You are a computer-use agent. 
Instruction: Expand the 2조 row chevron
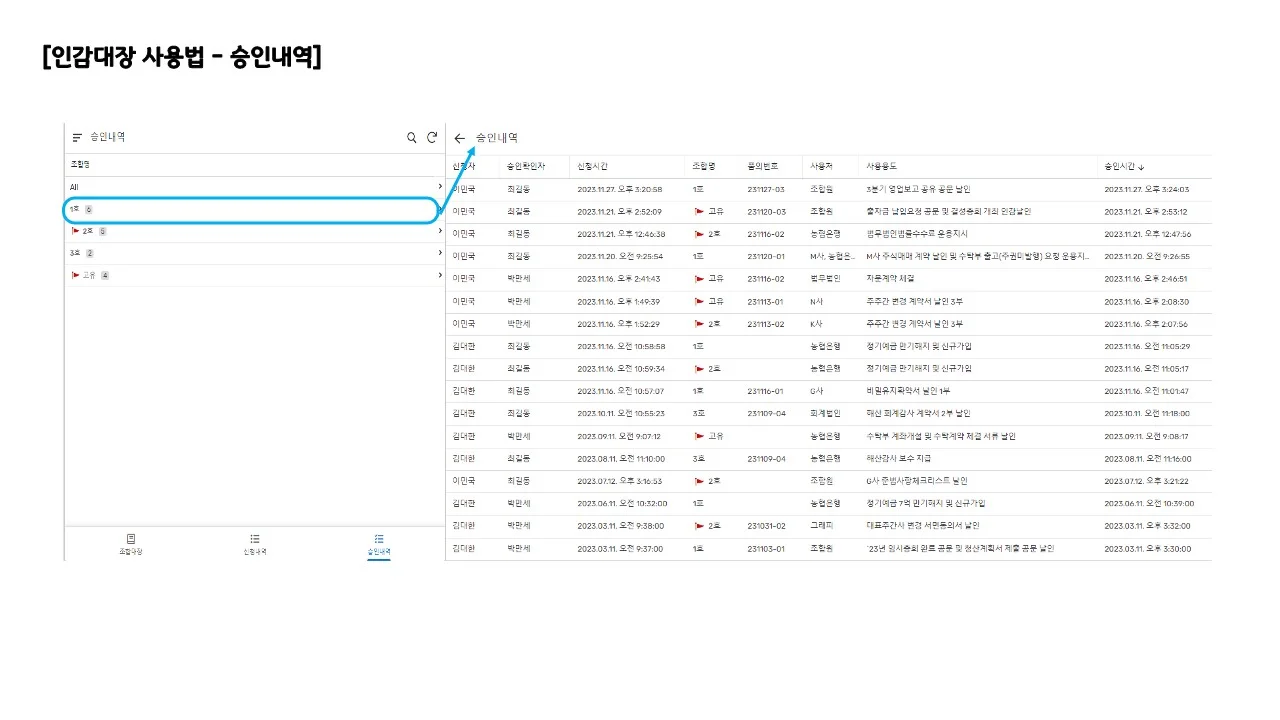[439, 231]
